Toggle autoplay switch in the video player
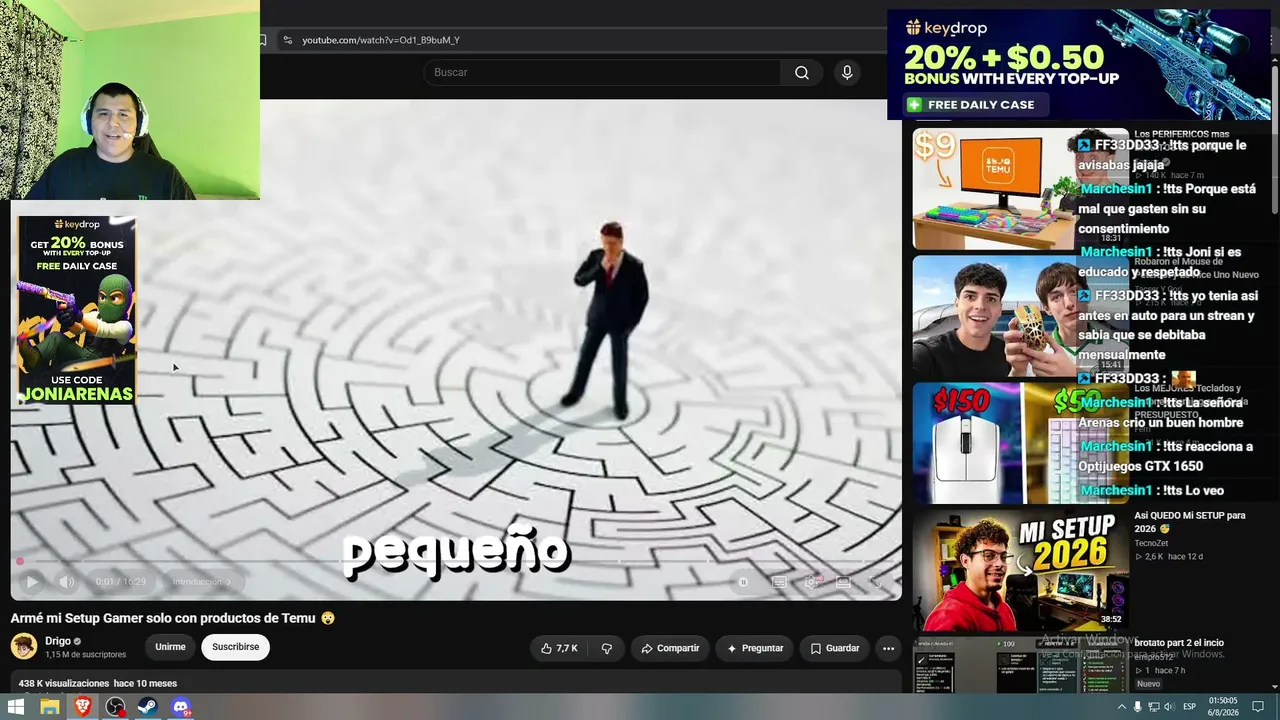The image size is (1280, 720). (743, 582)
